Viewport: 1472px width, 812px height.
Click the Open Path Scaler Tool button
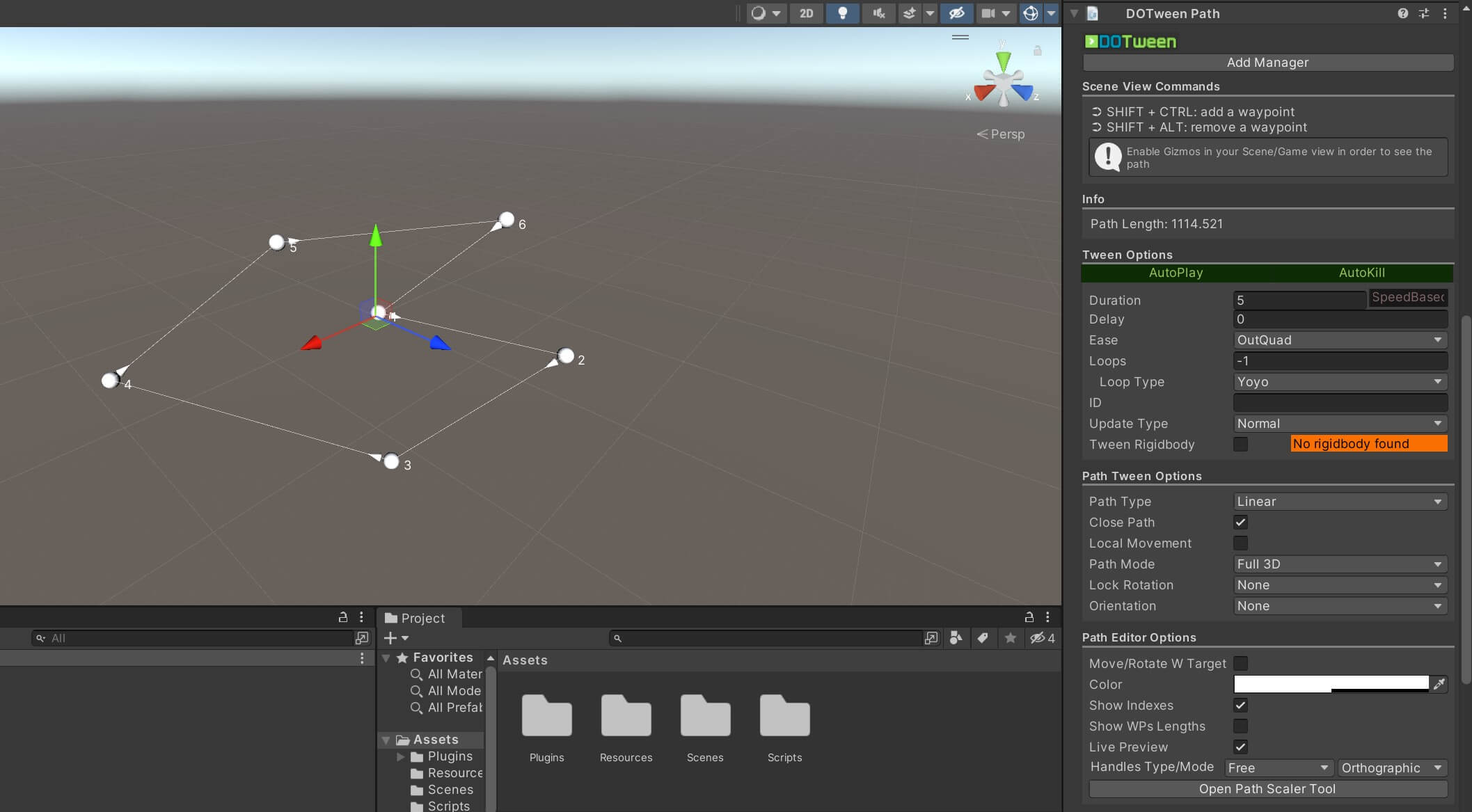pyautogui.click(x=1267, y=789)
